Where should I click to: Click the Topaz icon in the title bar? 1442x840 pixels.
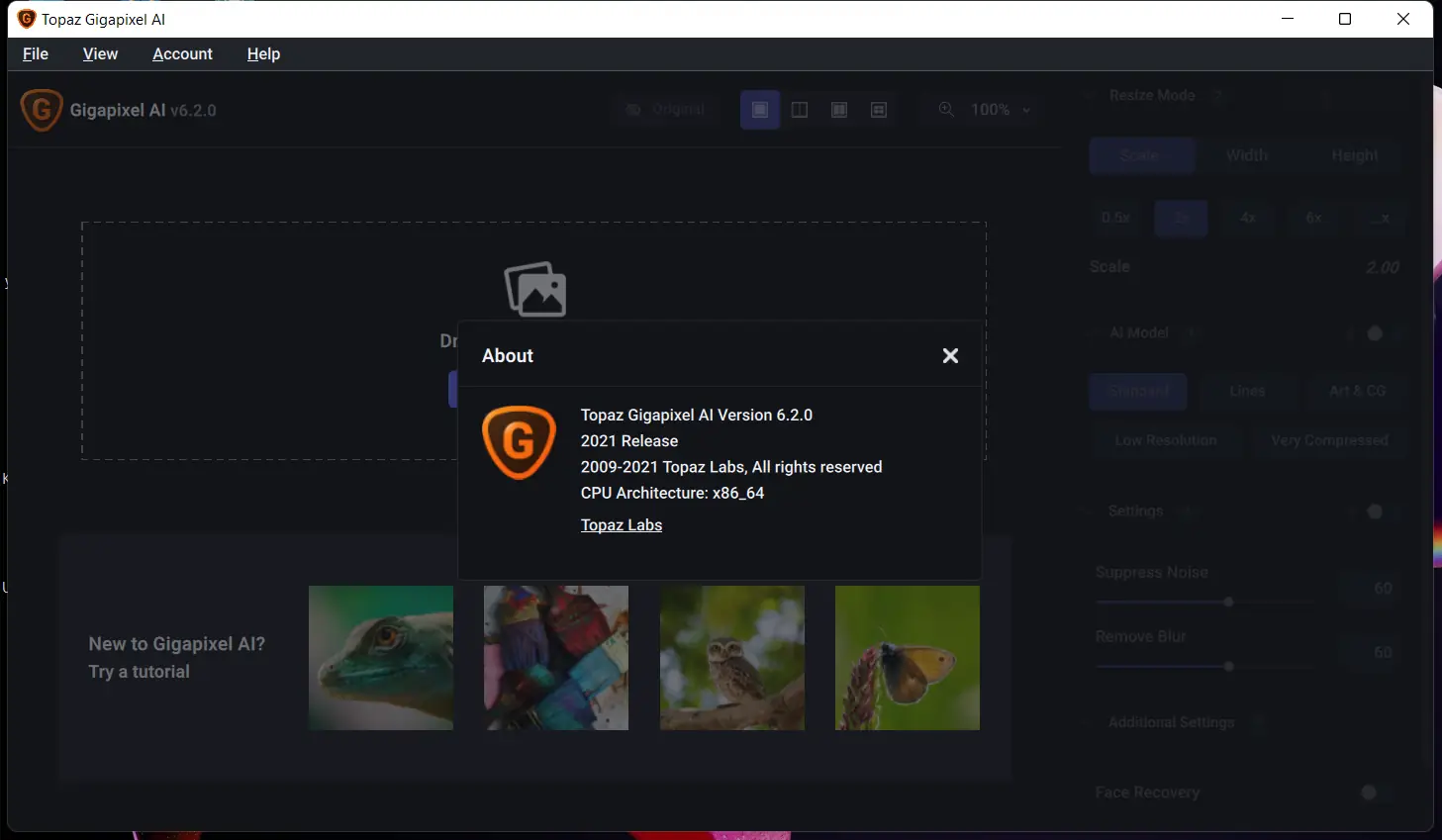27,19
